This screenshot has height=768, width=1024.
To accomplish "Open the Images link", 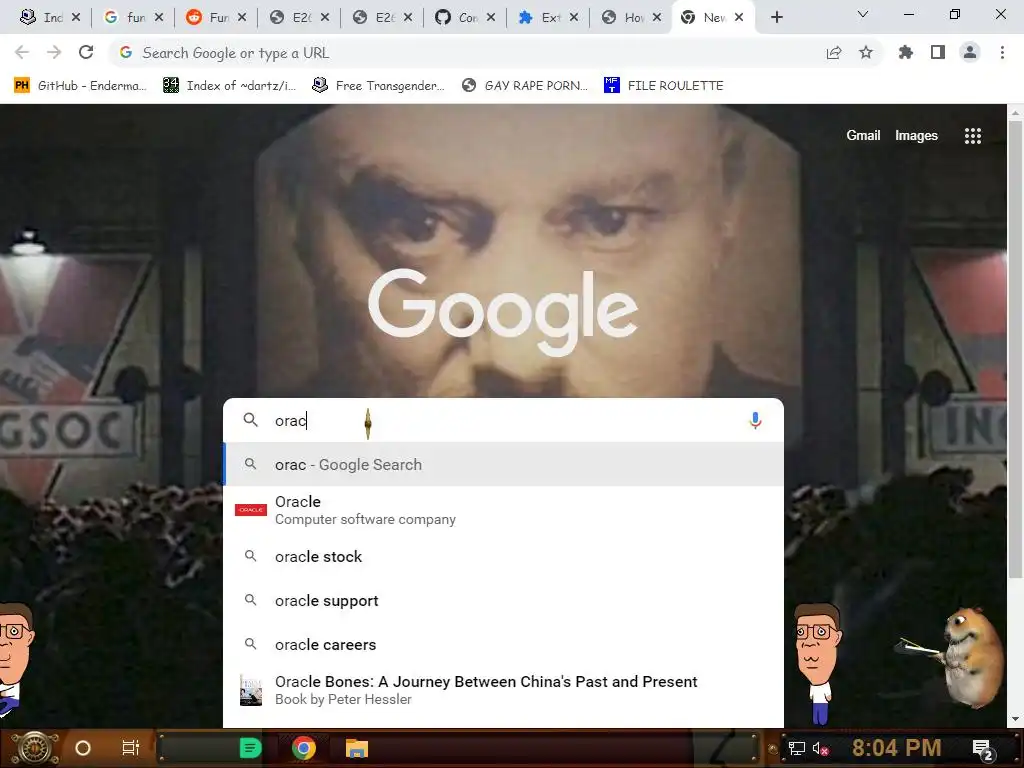I will 916,135.
